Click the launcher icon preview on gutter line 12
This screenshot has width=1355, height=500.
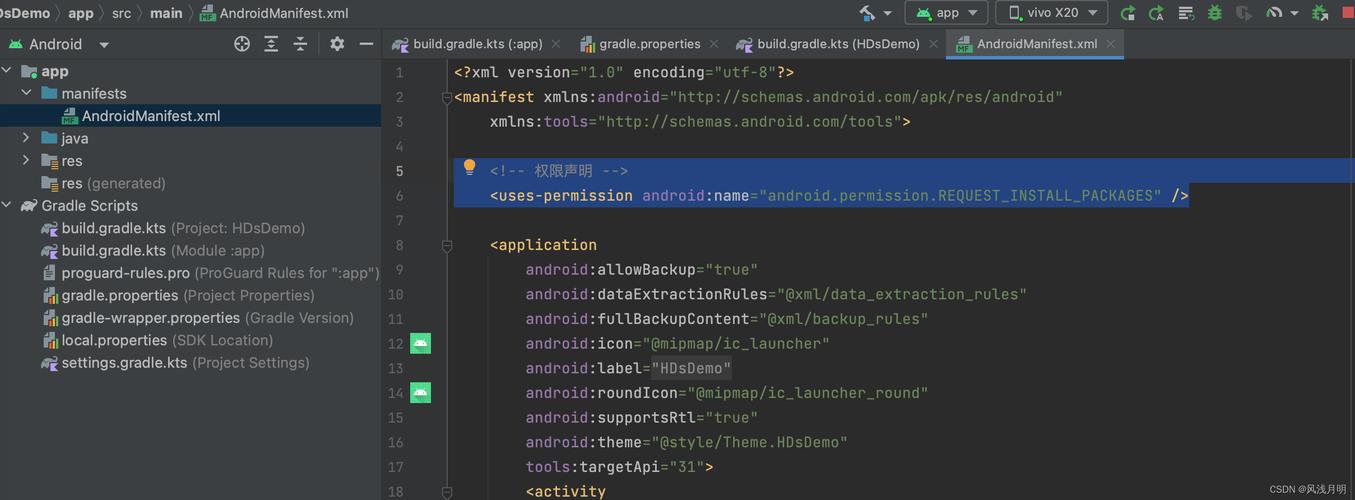click(420, 343)
